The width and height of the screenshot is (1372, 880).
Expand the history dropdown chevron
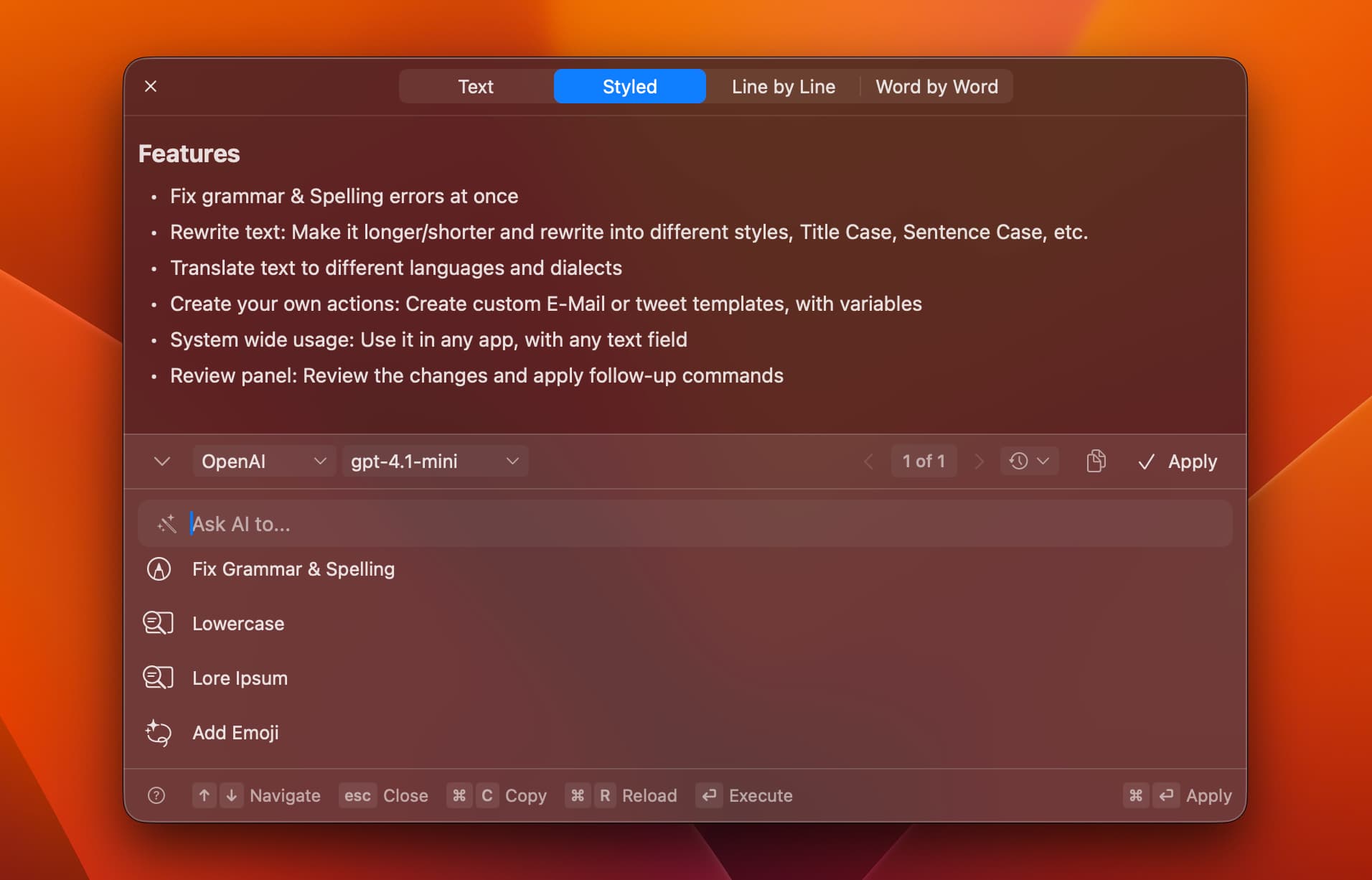(1044, 461)
